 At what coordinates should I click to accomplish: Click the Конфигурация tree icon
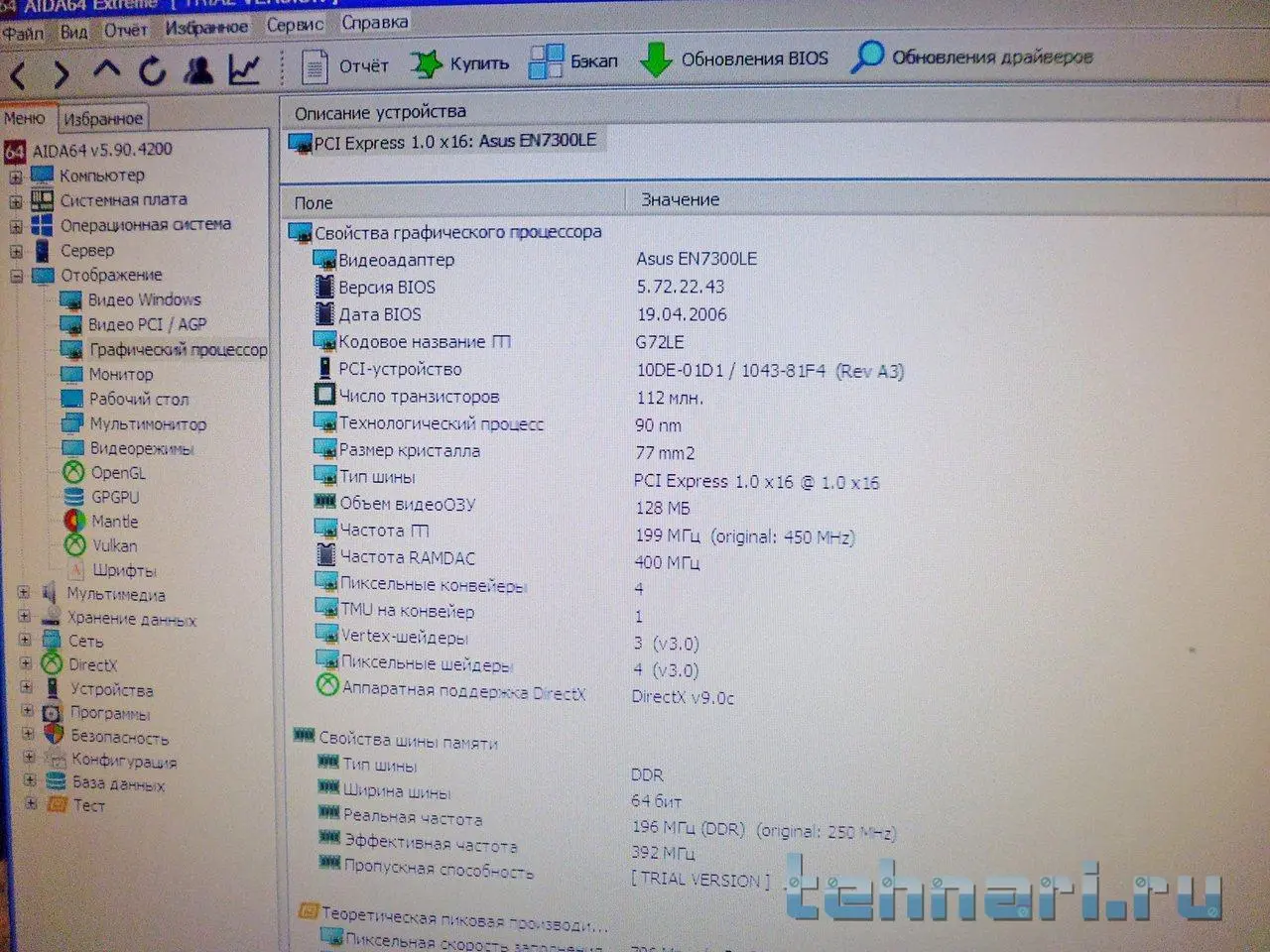56,760
